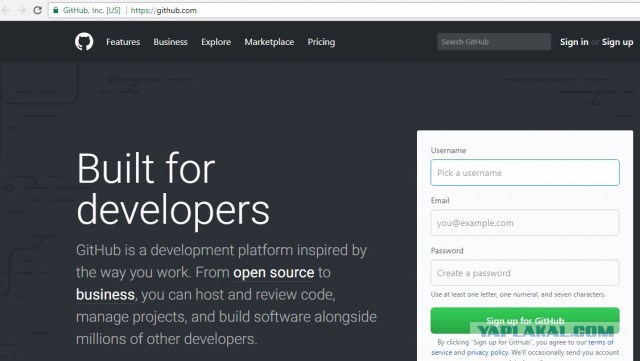Open the Pricing page
The height and width of the screenshot is (361, 640).
321,42
